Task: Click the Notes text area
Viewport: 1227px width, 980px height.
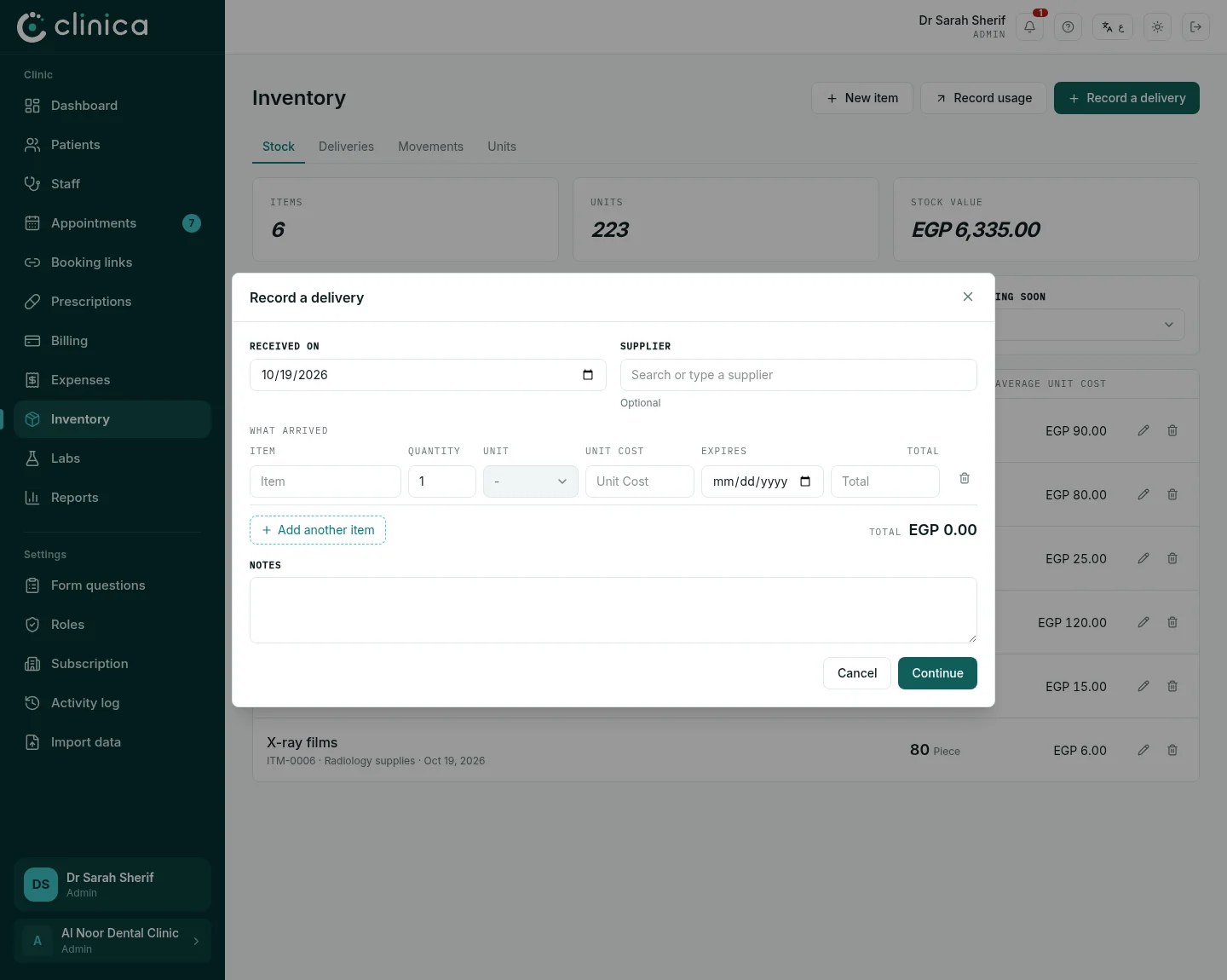Action: [x=613, y=610]
